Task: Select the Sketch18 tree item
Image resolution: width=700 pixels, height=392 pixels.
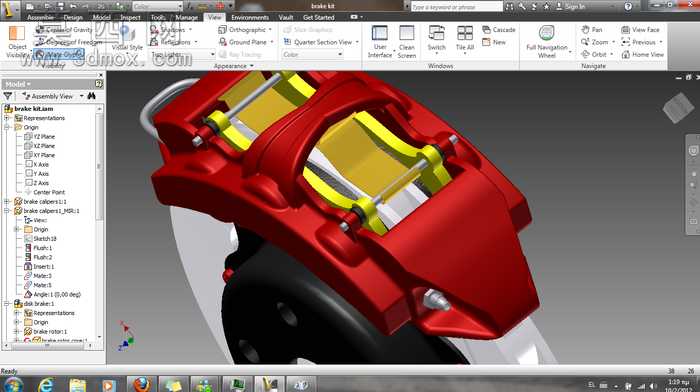Action: pyautogui.click(x=40, y=238)
